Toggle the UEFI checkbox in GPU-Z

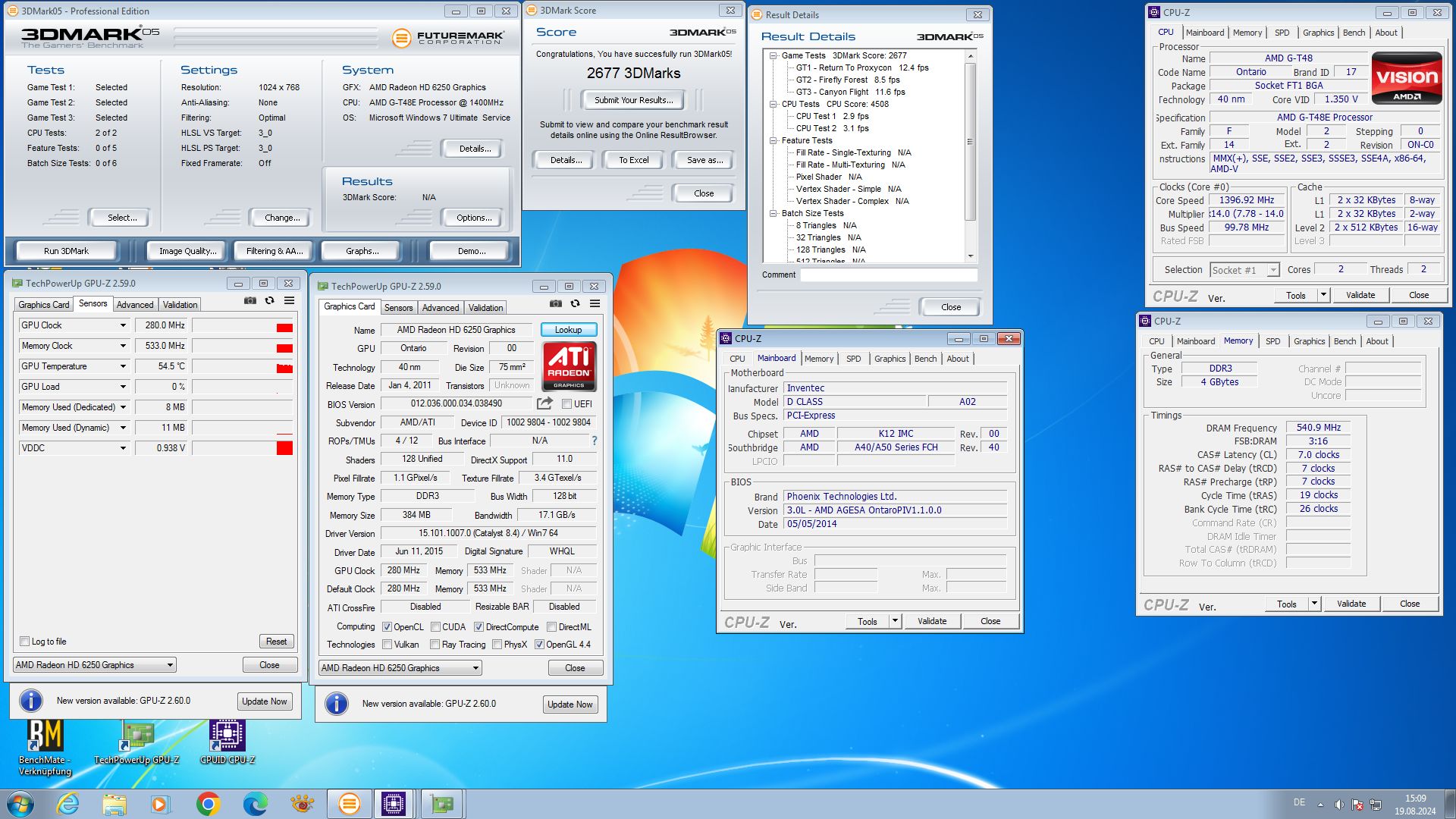566,404
